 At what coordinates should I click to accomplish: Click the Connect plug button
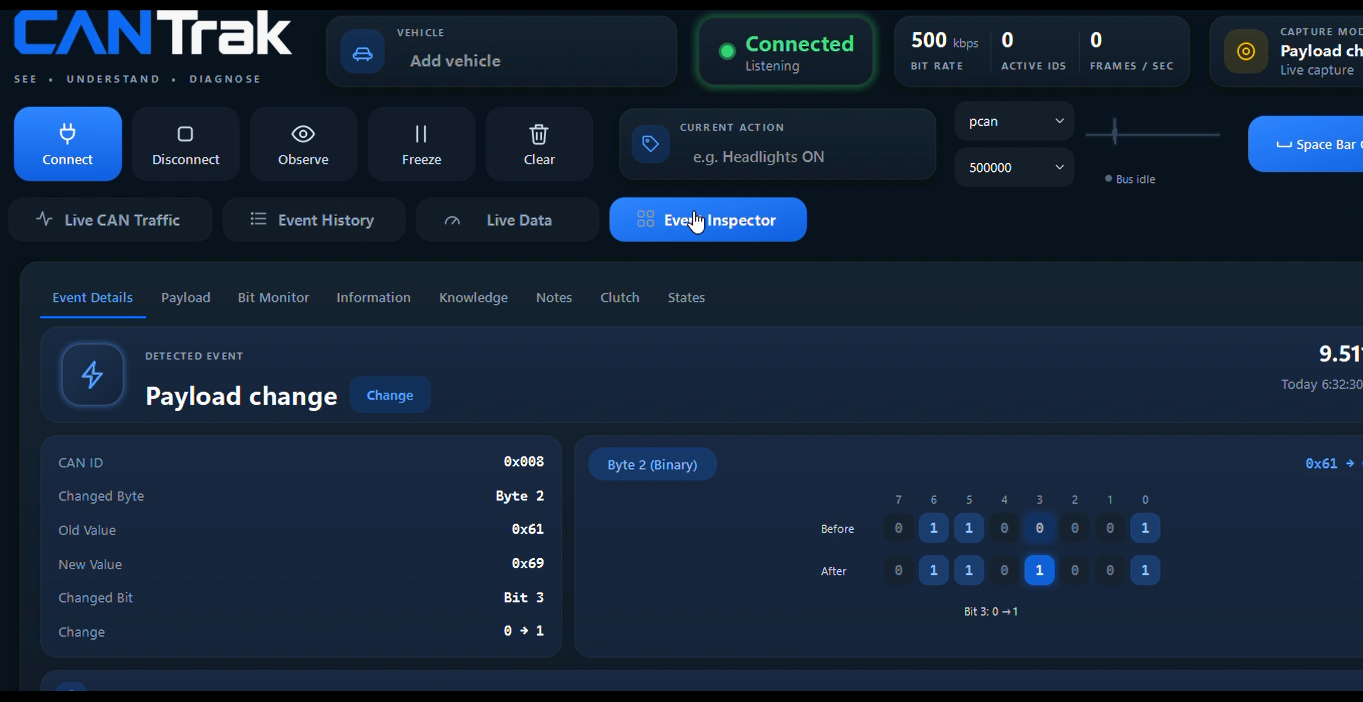tap(68, 144)
